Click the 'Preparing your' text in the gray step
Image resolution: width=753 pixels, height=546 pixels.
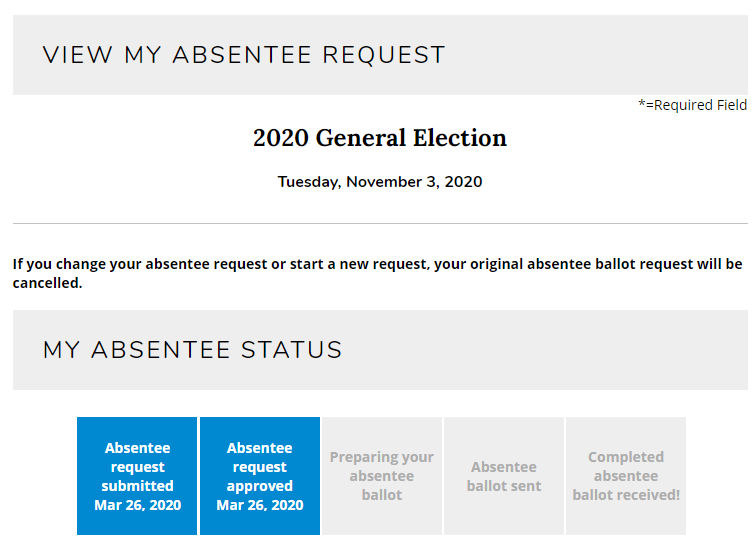[382, 457]
